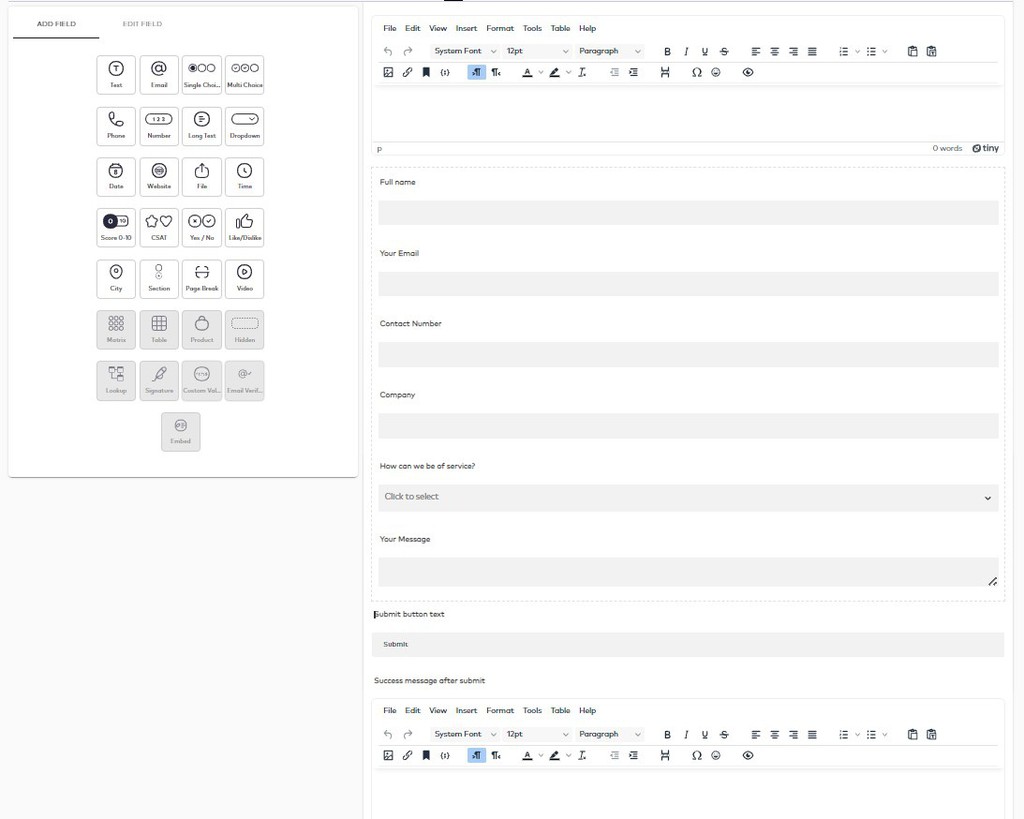1024x819 pixels.
Task: Open the 'How can we be of service?' dropdown
Action: pos(688,497)
